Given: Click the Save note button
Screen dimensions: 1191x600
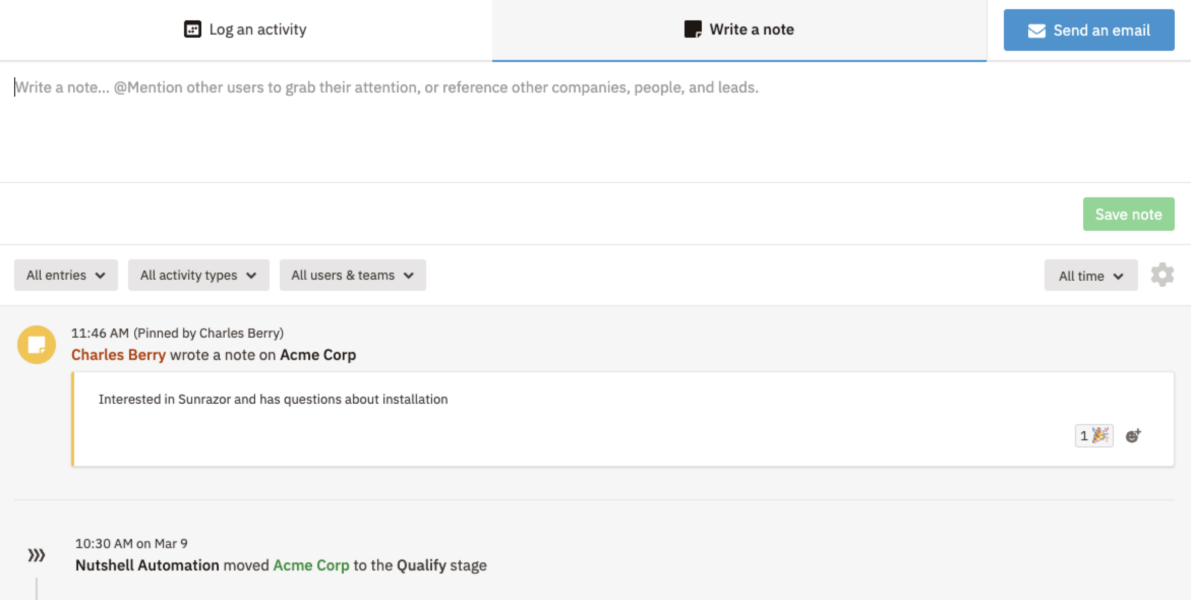Looking at the screenshot, I should coord(1128,213).
